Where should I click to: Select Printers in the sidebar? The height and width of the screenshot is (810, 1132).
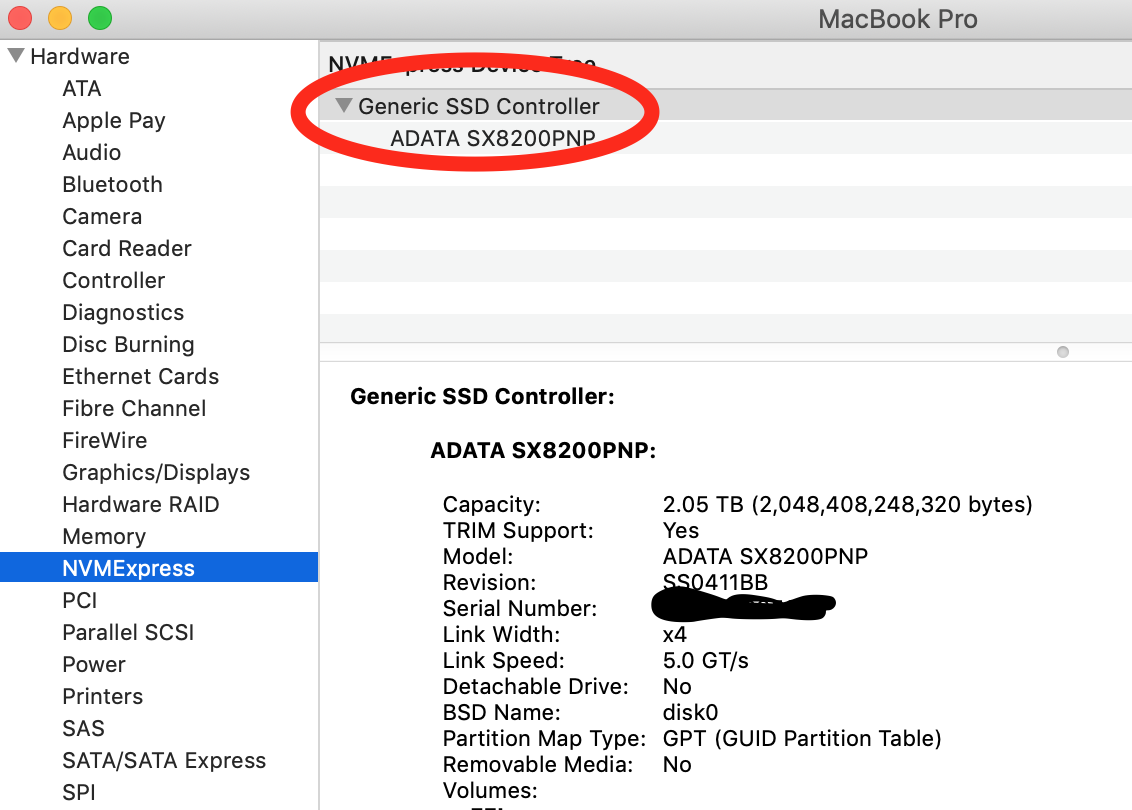click(103, 697)
